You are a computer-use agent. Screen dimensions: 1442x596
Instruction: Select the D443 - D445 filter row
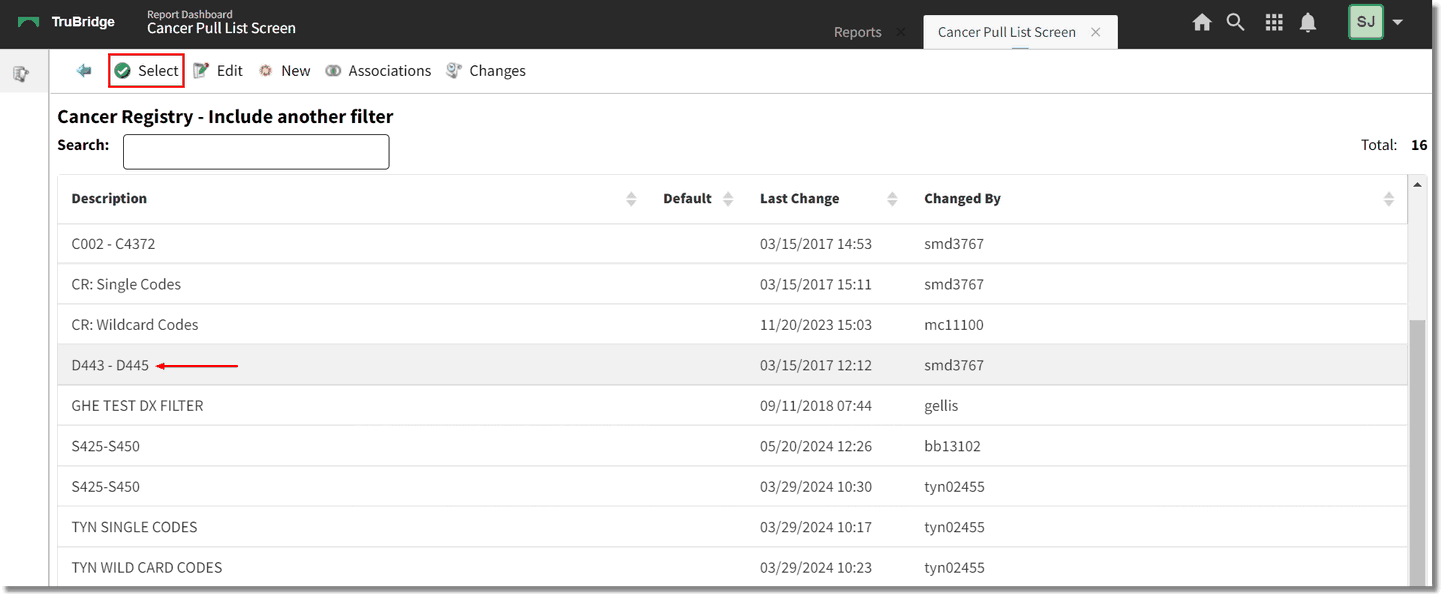(x=732, y=365)
